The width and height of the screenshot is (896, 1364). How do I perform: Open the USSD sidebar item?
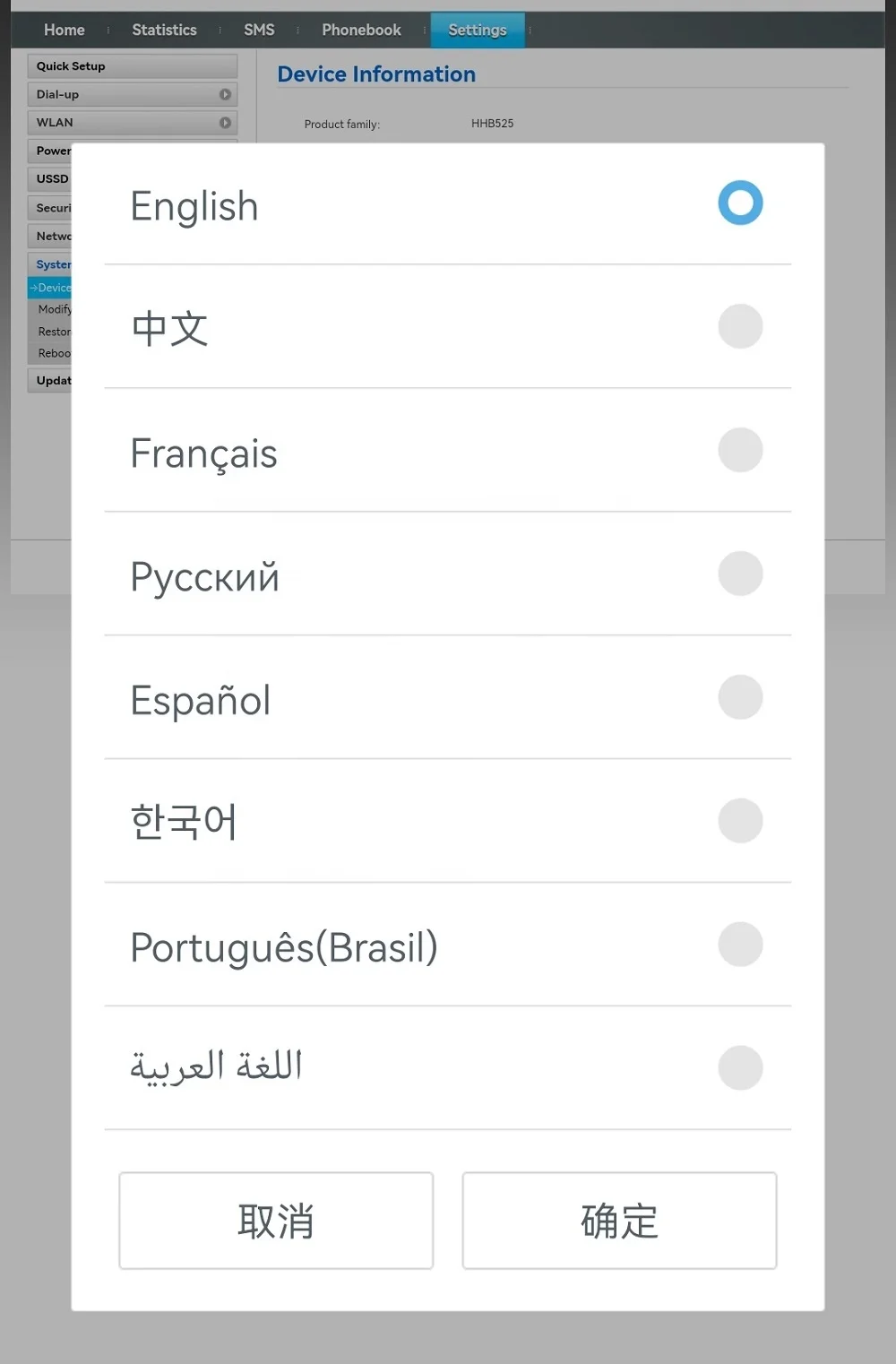(51, 179)
